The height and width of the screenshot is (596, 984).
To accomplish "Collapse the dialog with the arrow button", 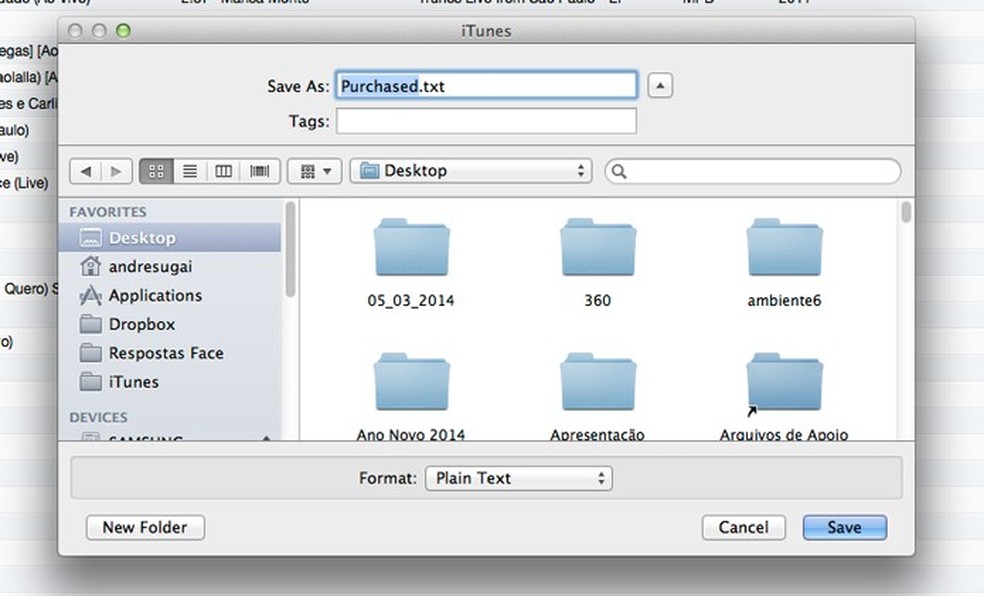I will pyautogui.click(x=660, y=85).
